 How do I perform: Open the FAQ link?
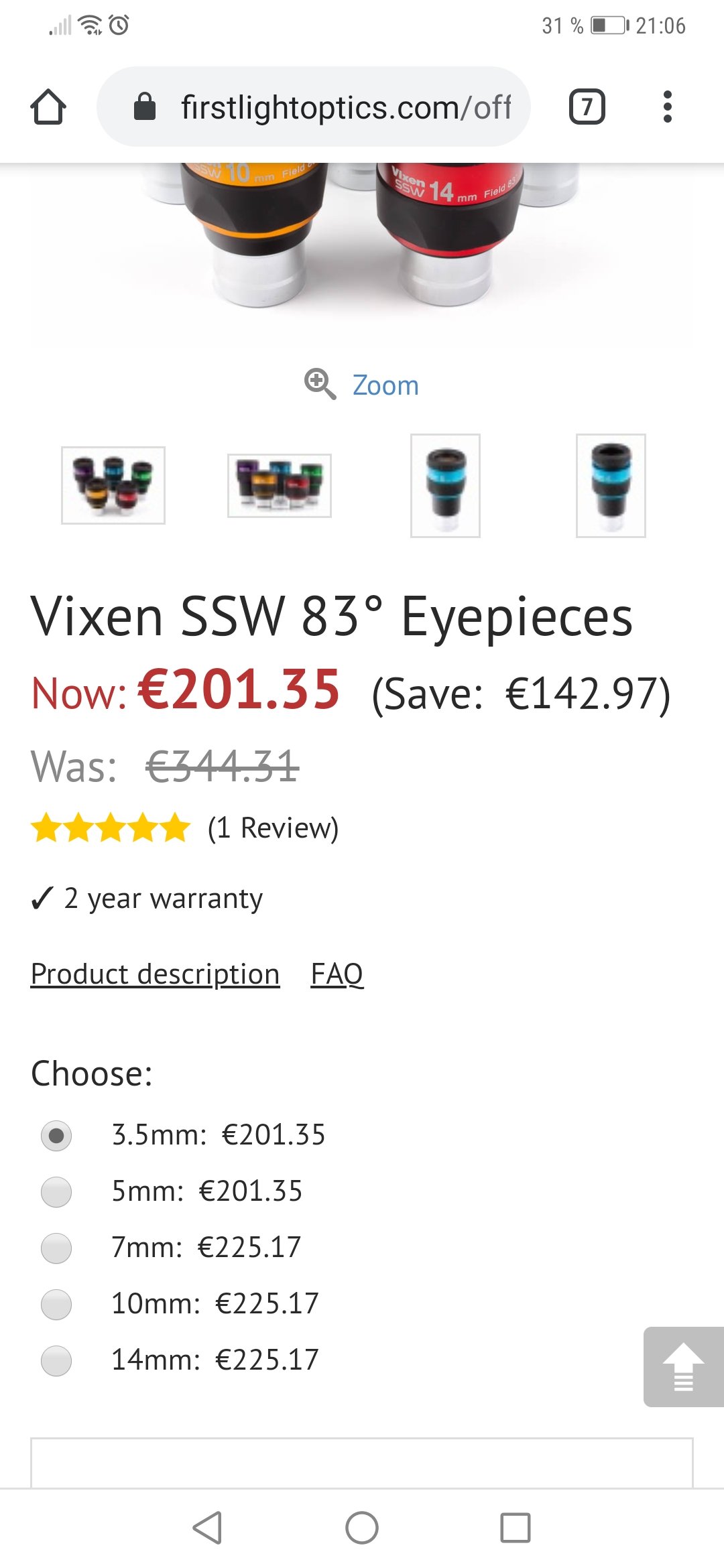pyautogui.click(x=337, y=974)
